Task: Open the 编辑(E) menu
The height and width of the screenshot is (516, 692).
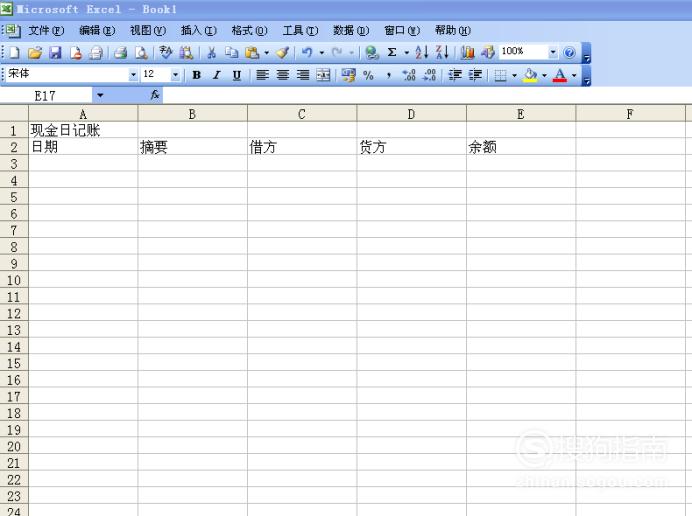Action: [97, 30]
